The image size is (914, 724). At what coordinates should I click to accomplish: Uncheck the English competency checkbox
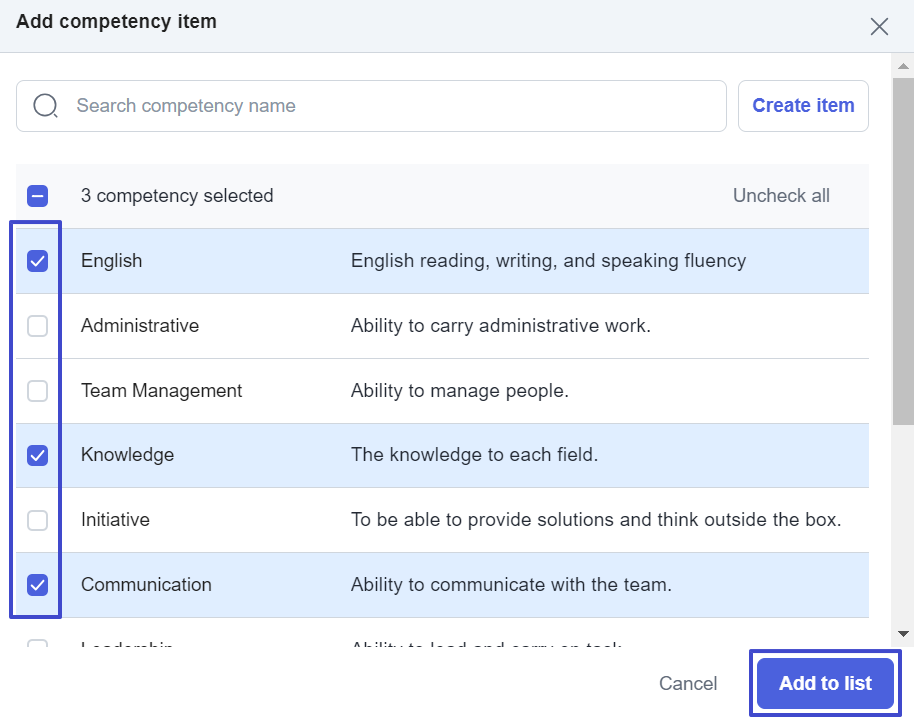pyautogui.click(x=37, y=261)
